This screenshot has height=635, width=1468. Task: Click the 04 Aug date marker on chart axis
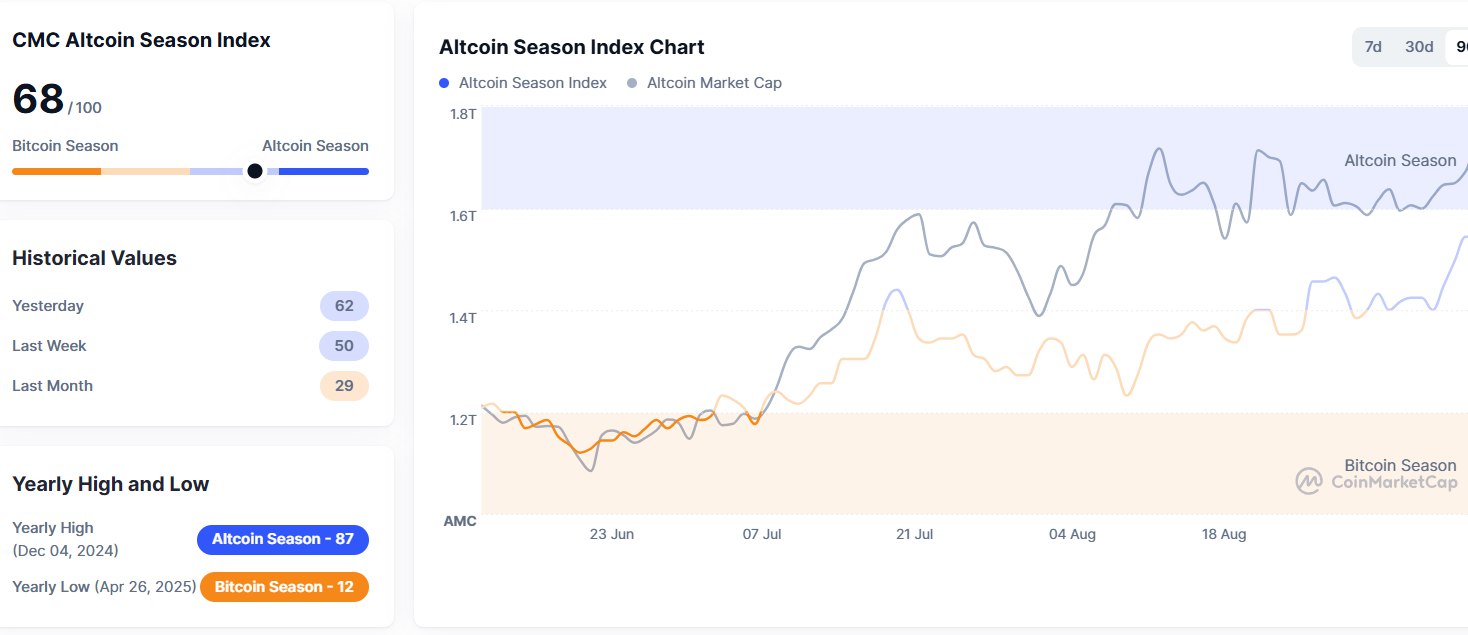[1072, 534]
